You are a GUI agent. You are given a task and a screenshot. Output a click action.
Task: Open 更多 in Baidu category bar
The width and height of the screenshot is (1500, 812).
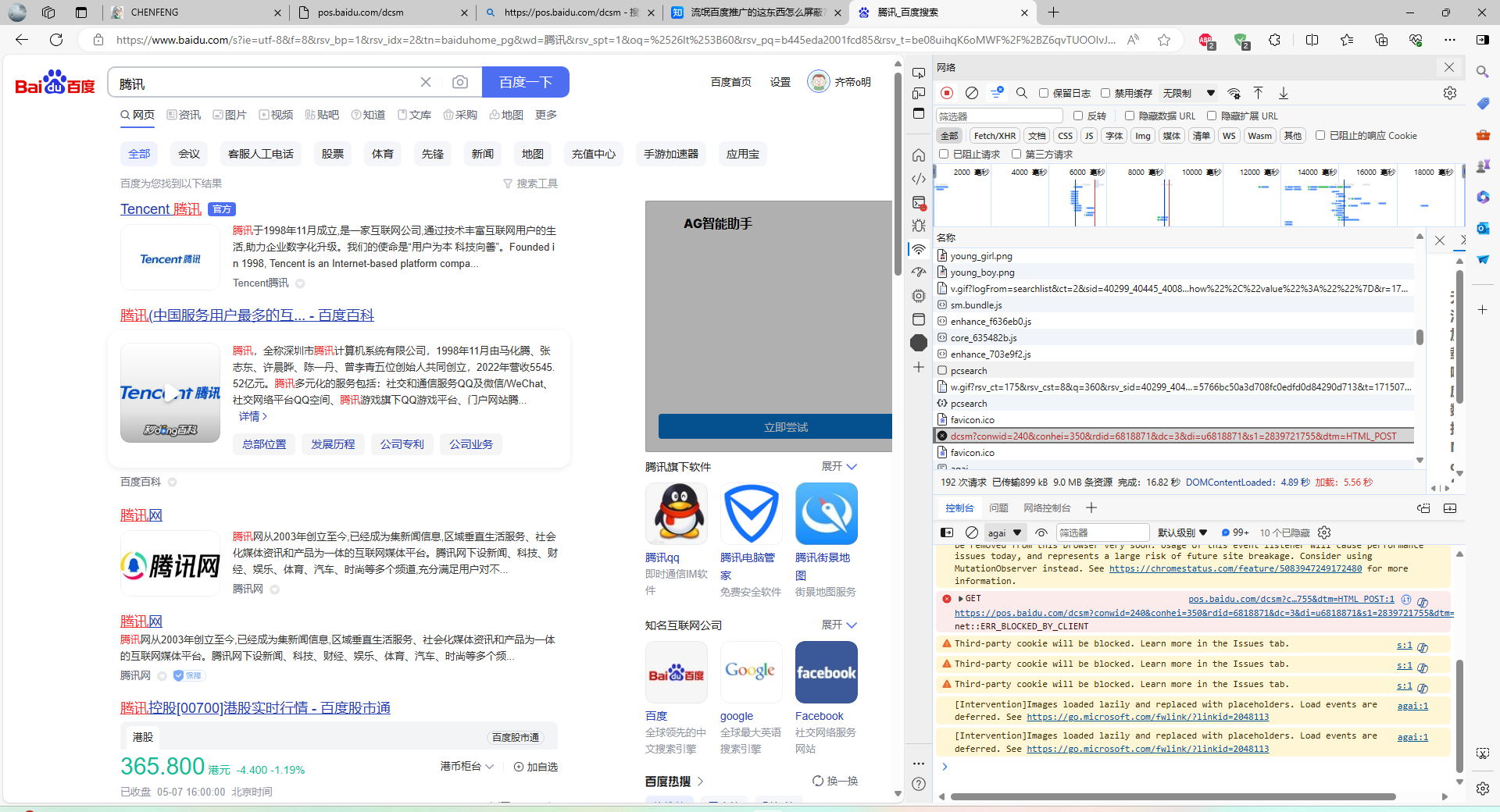coord(546,115)
